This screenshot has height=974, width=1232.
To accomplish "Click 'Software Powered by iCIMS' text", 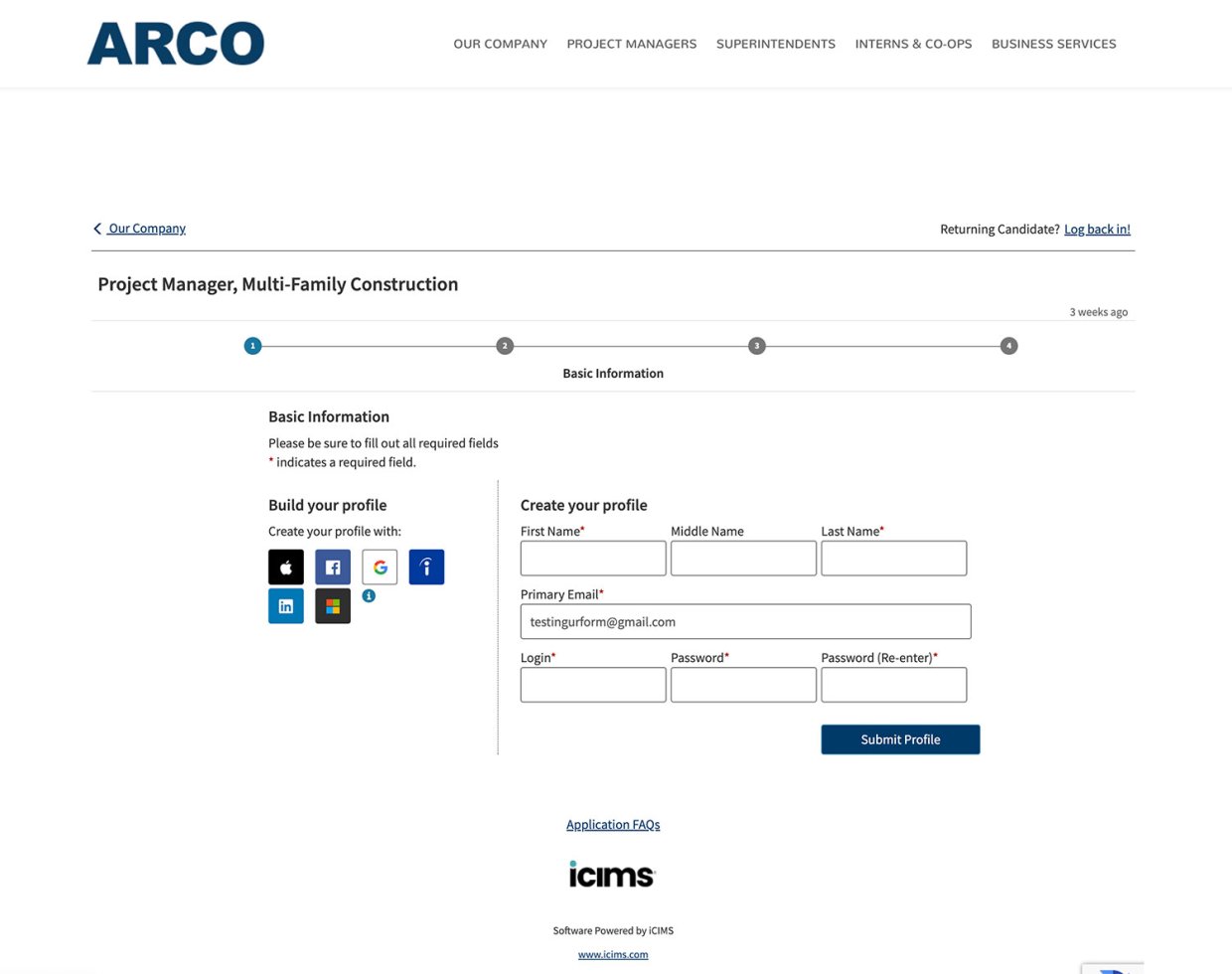I will [x=613, y=931].
